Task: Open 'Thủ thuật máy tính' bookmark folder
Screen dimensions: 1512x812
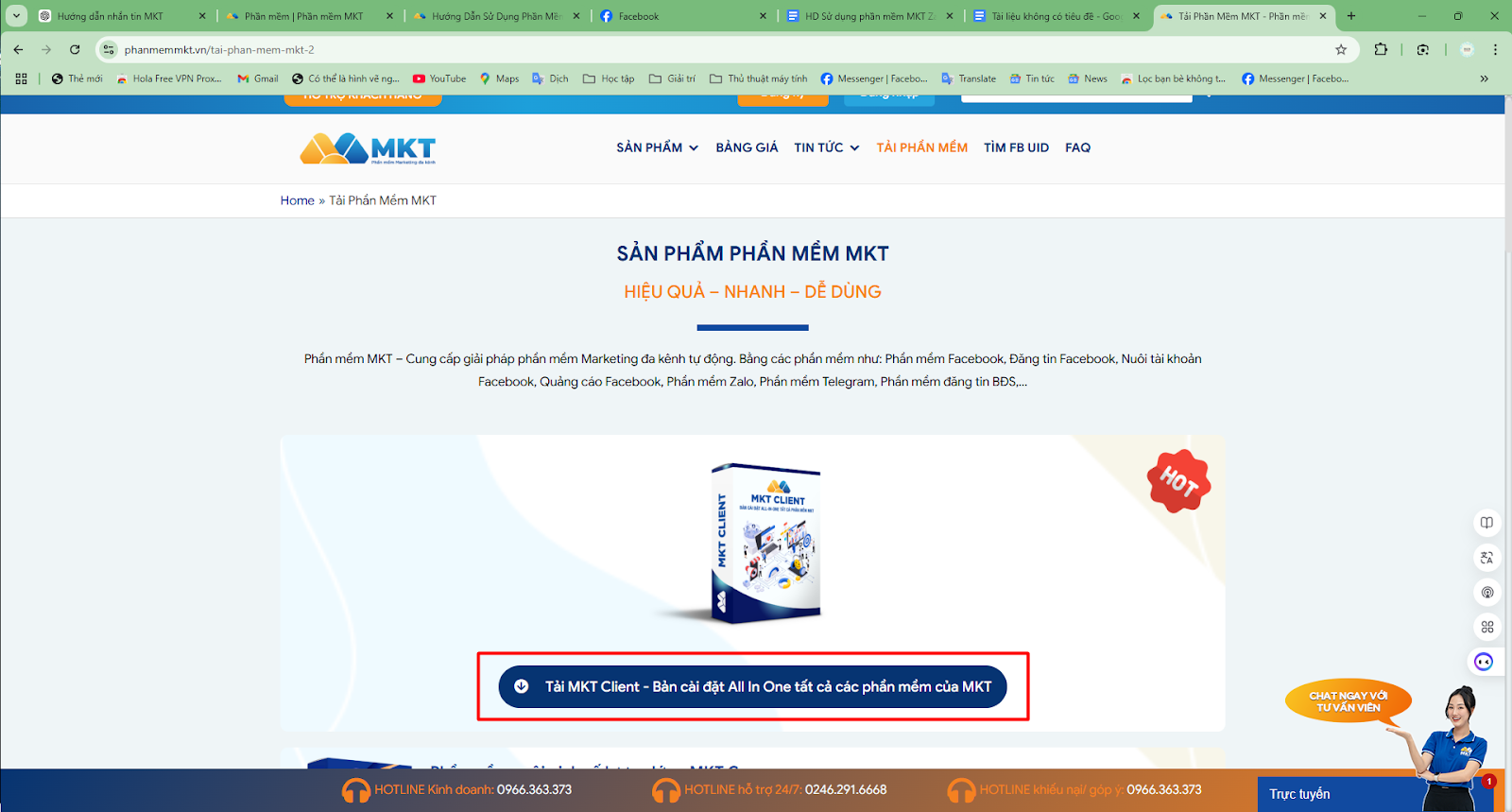Action: [759, 78]
